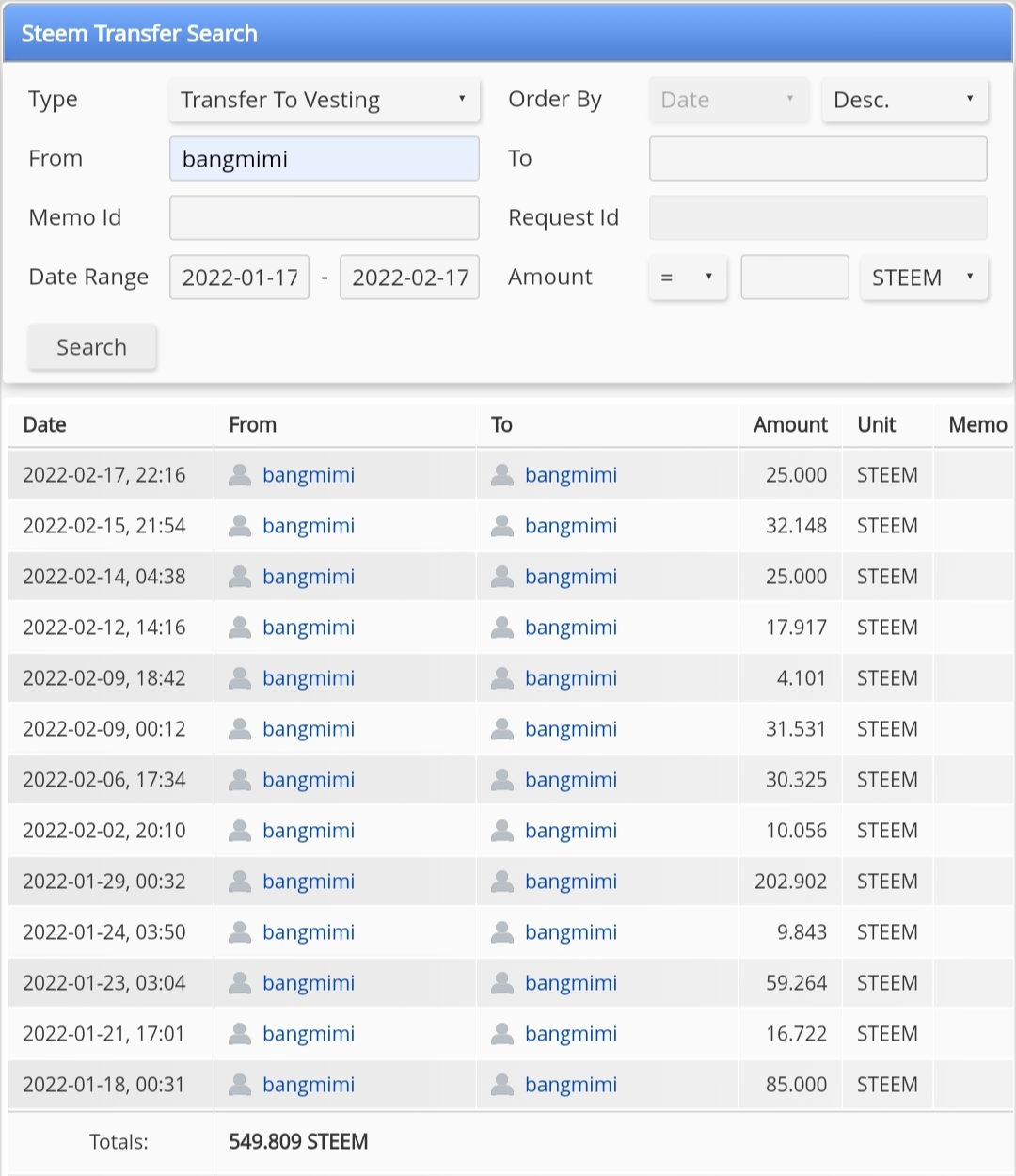Screen dimensions: 1016x1176
Task: Click the Date column header
Action: 44,425
